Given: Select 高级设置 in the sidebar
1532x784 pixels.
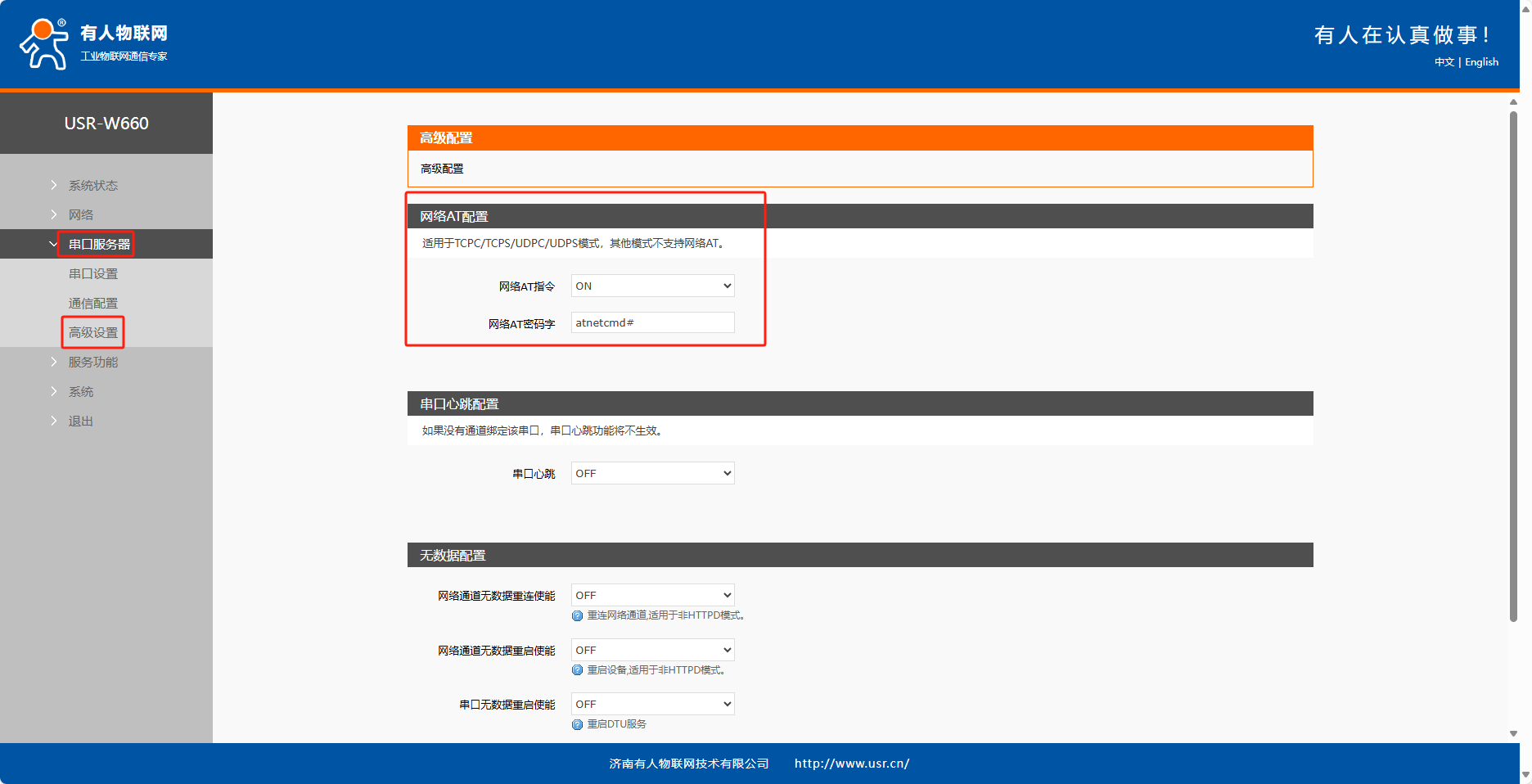Looking at the screenshot, I should click(92, 333).
